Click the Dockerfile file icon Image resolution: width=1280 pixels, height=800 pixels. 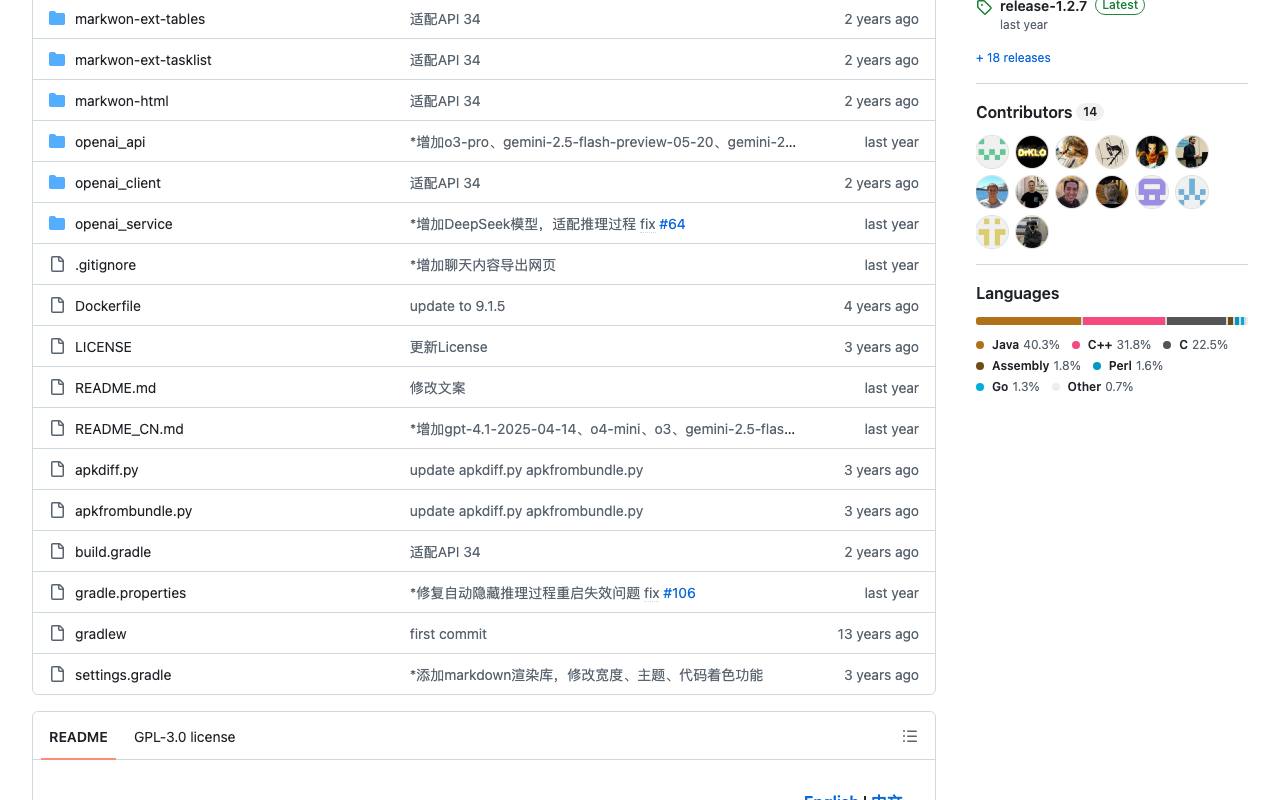pos(57,306)
